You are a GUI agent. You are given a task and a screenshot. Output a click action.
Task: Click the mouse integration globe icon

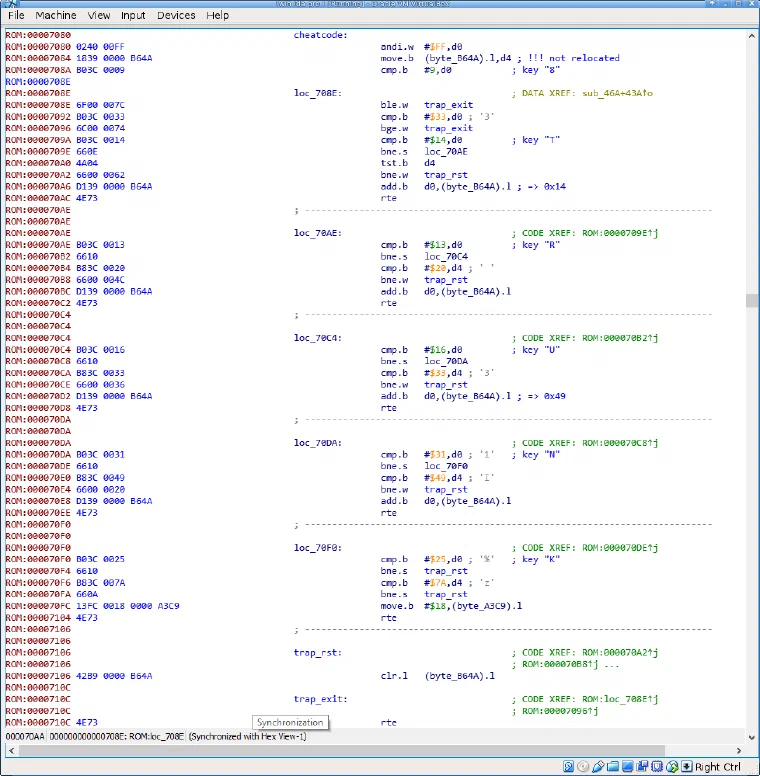pyautogui.click(x=672, y=767)
